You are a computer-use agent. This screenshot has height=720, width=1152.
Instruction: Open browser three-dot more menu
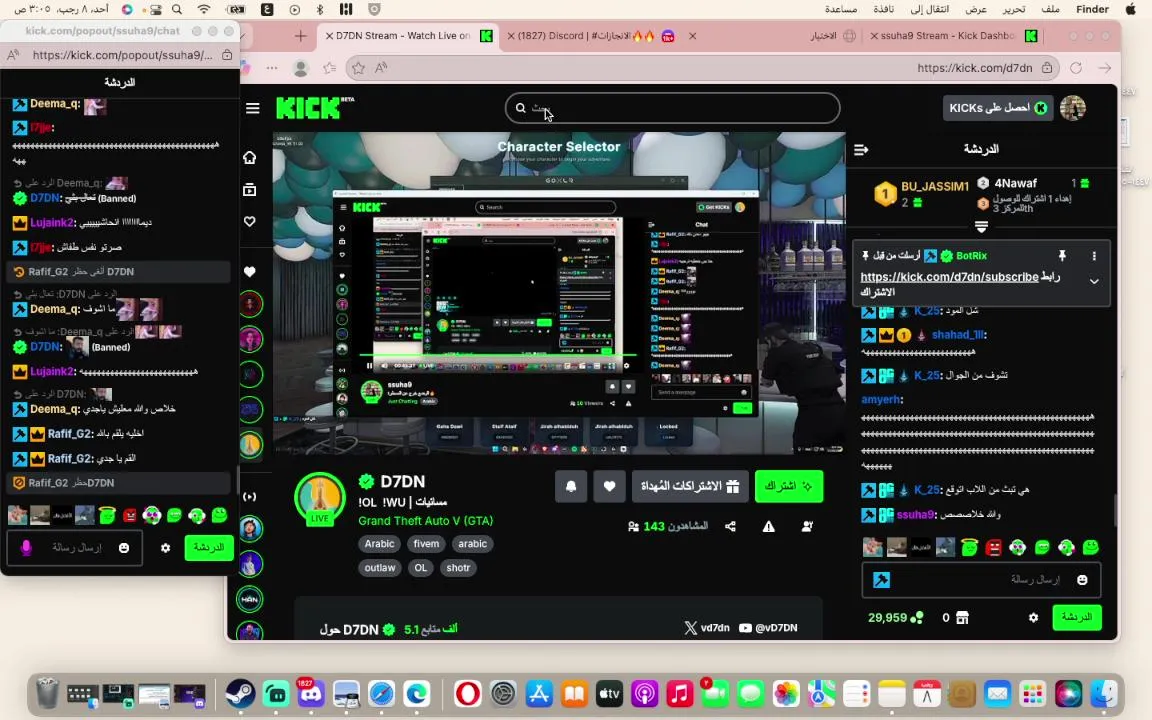pyautogui.click(x=272, y=68)
